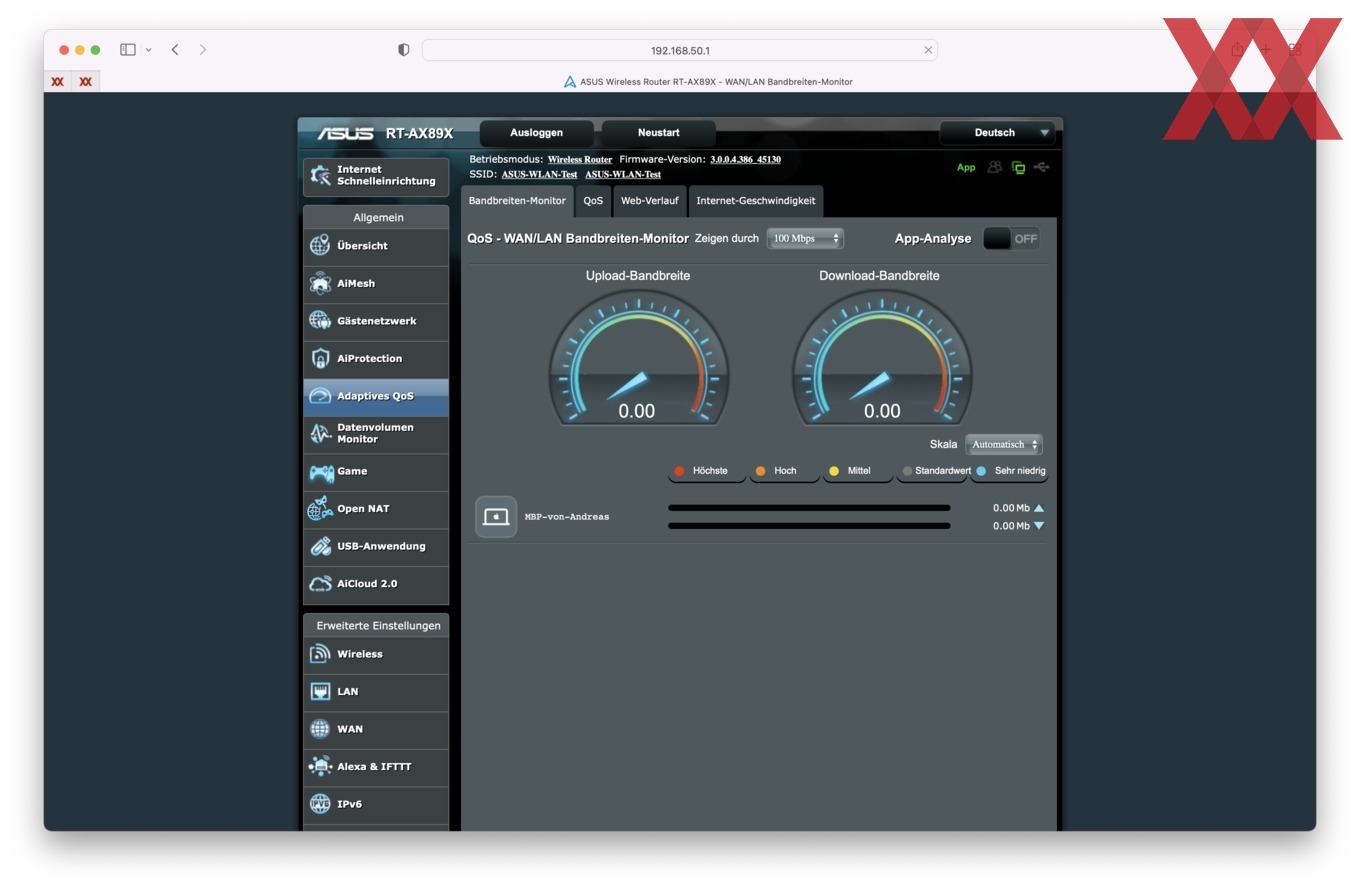Screen dimensions: 1360x889
Task: Click firmware version 3.0.0.4.386_45130 link
Action: click(745, 159)
